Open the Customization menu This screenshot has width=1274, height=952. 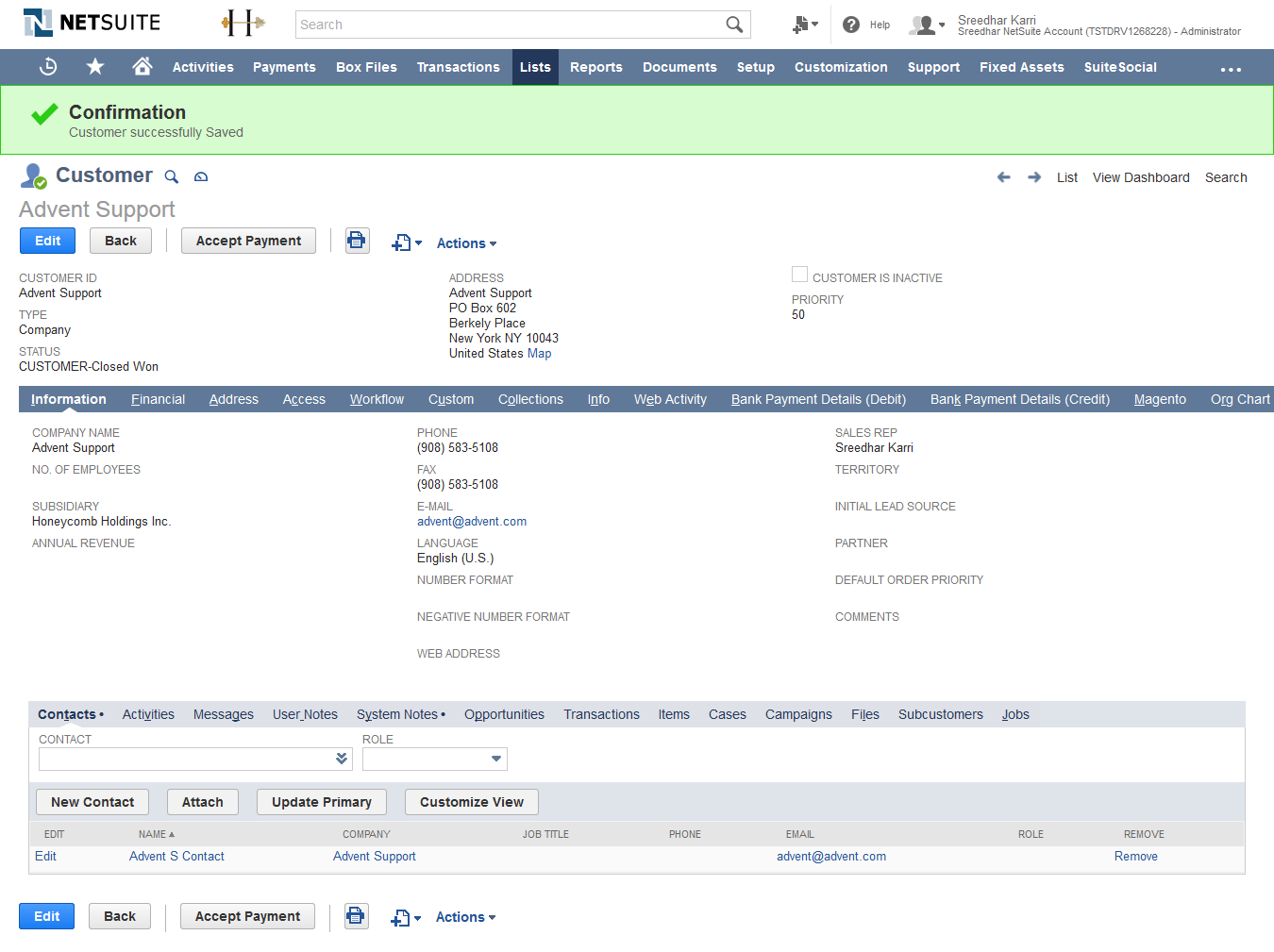click(841, 67)
